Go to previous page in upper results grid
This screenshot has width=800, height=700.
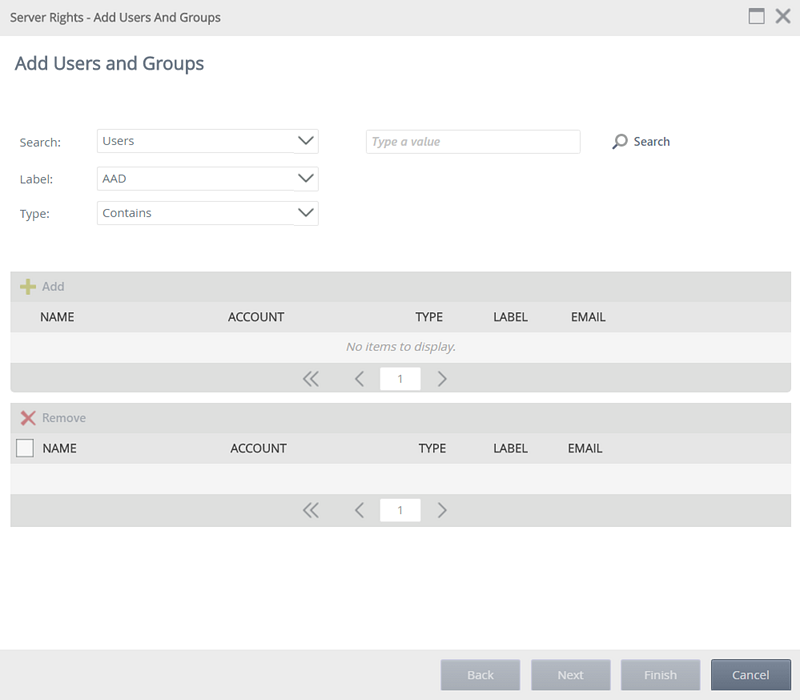(359, 379)
